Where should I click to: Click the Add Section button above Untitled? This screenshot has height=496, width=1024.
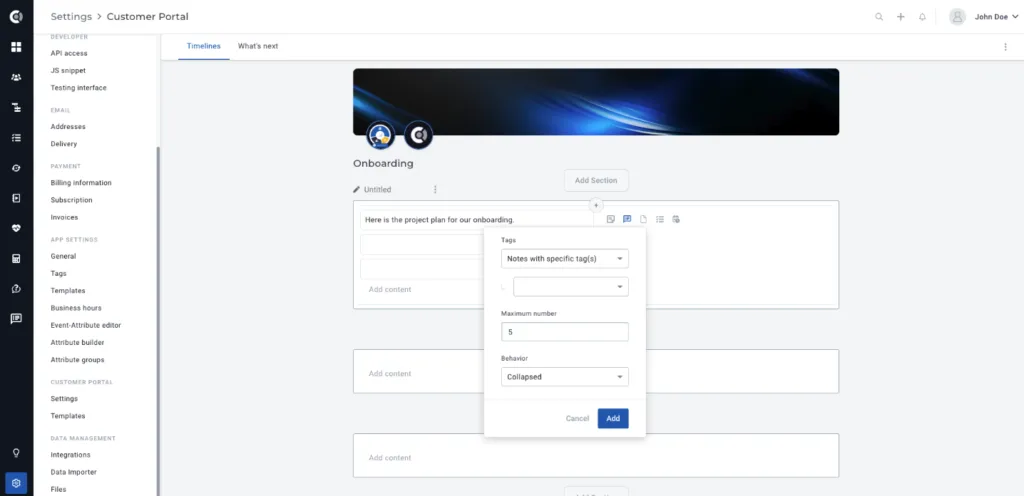point(596,180)
